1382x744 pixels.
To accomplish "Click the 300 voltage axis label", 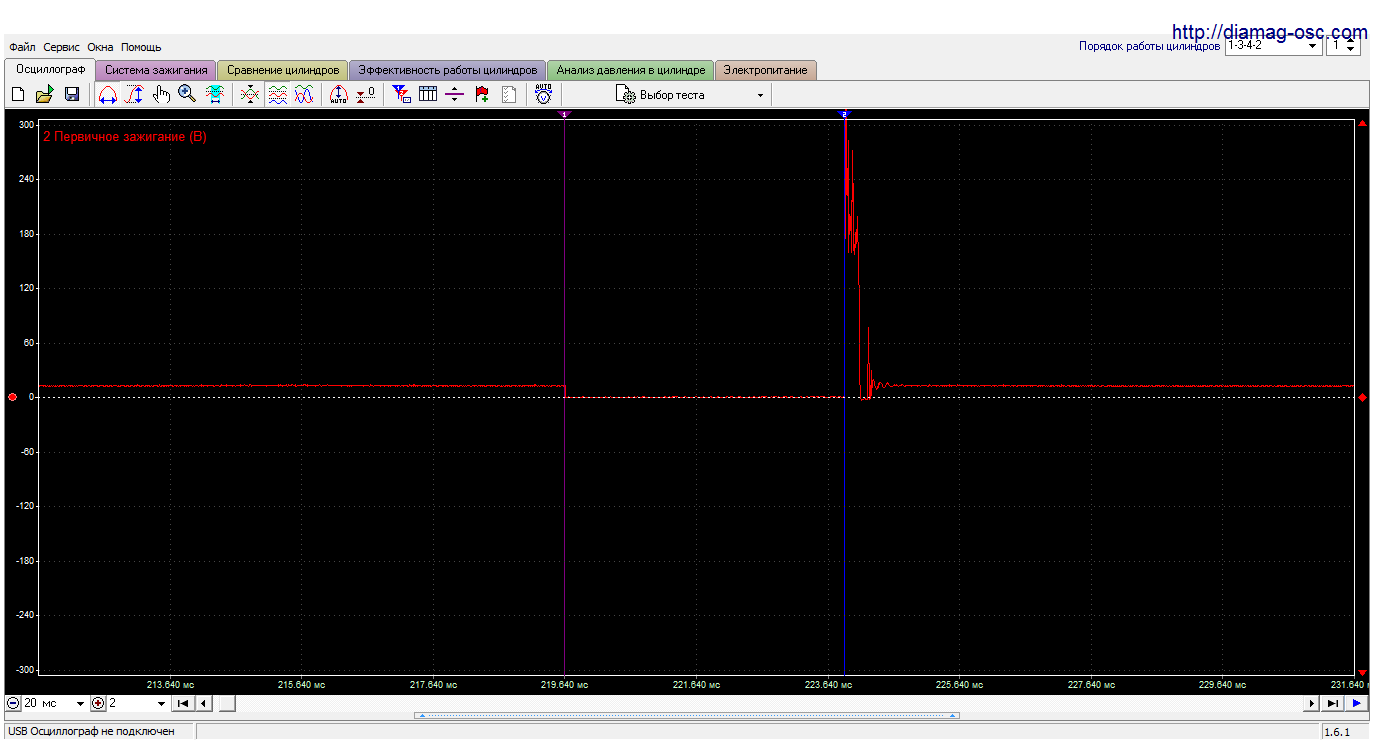I will [26, 125].
